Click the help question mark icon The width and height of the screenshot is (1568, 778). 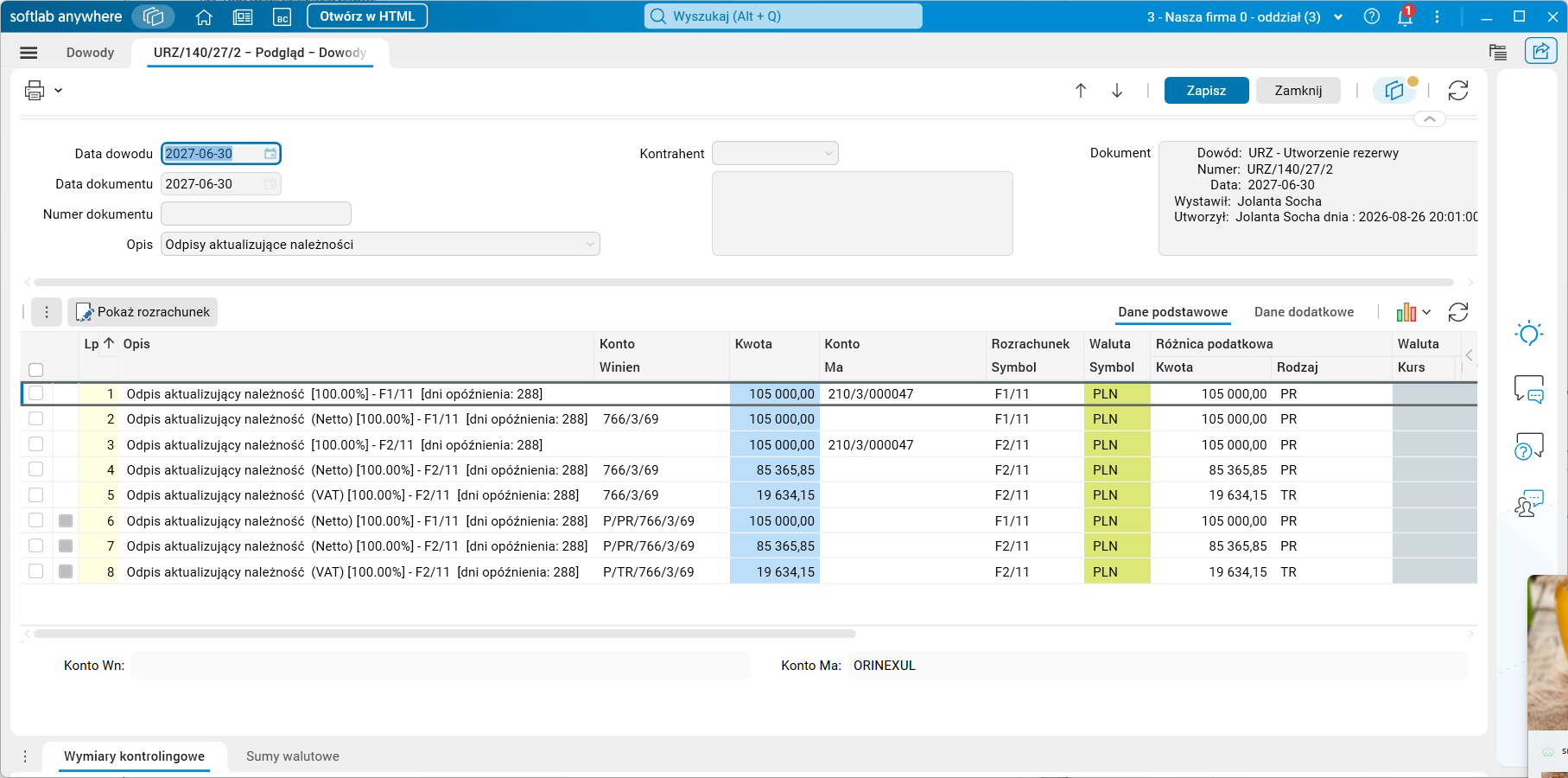[1372, 16]
